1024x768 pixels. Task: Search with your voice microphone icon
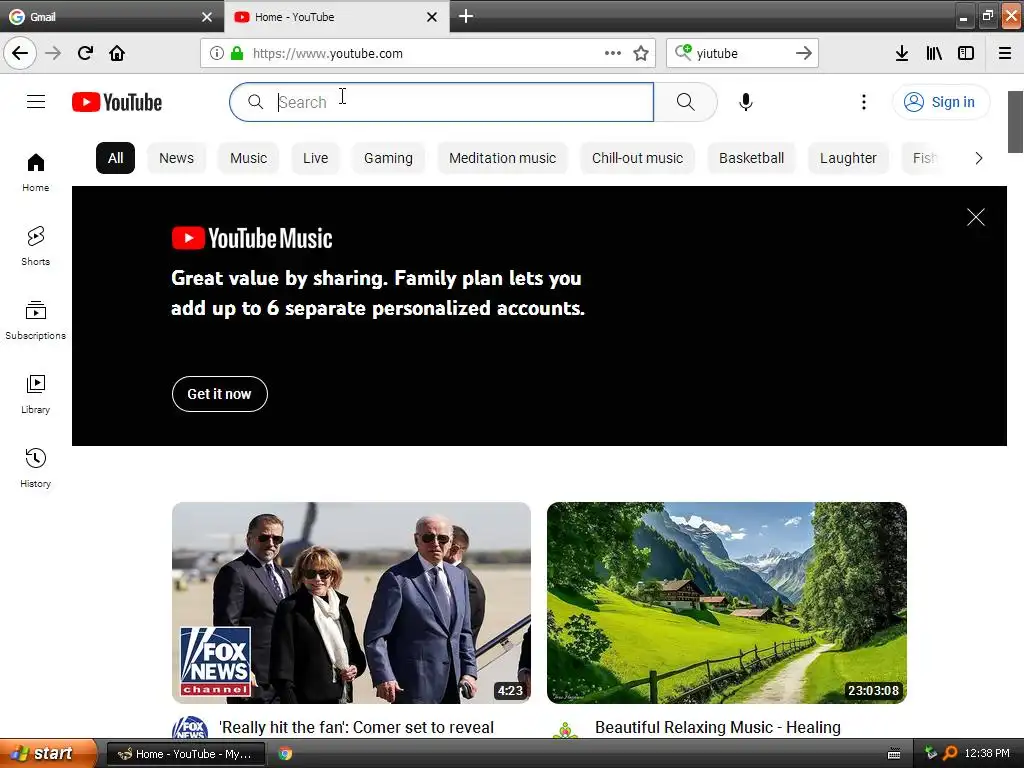(746, 102)
